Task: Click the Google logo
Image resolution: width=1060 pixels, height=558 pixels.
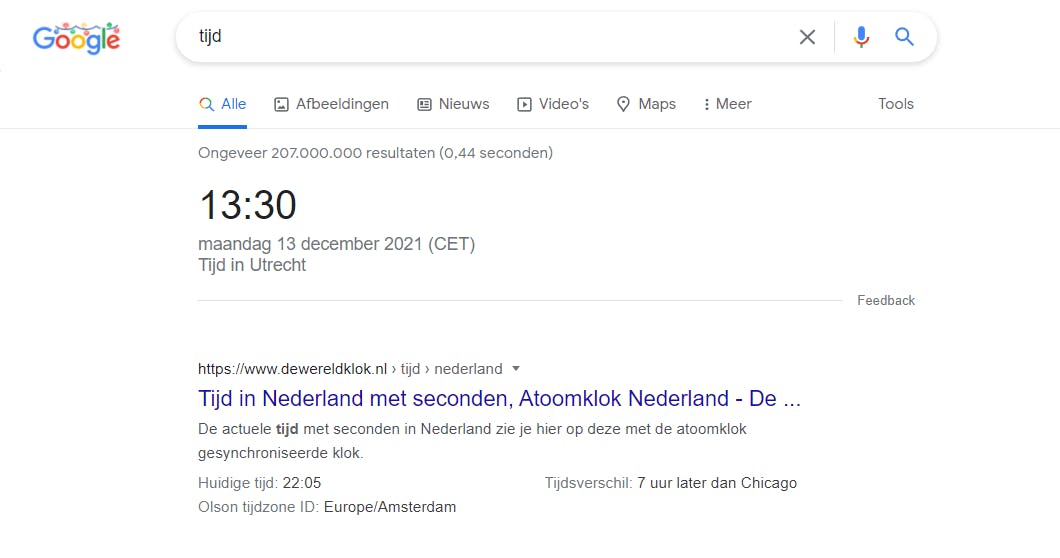Action: [x=76, y=38]
